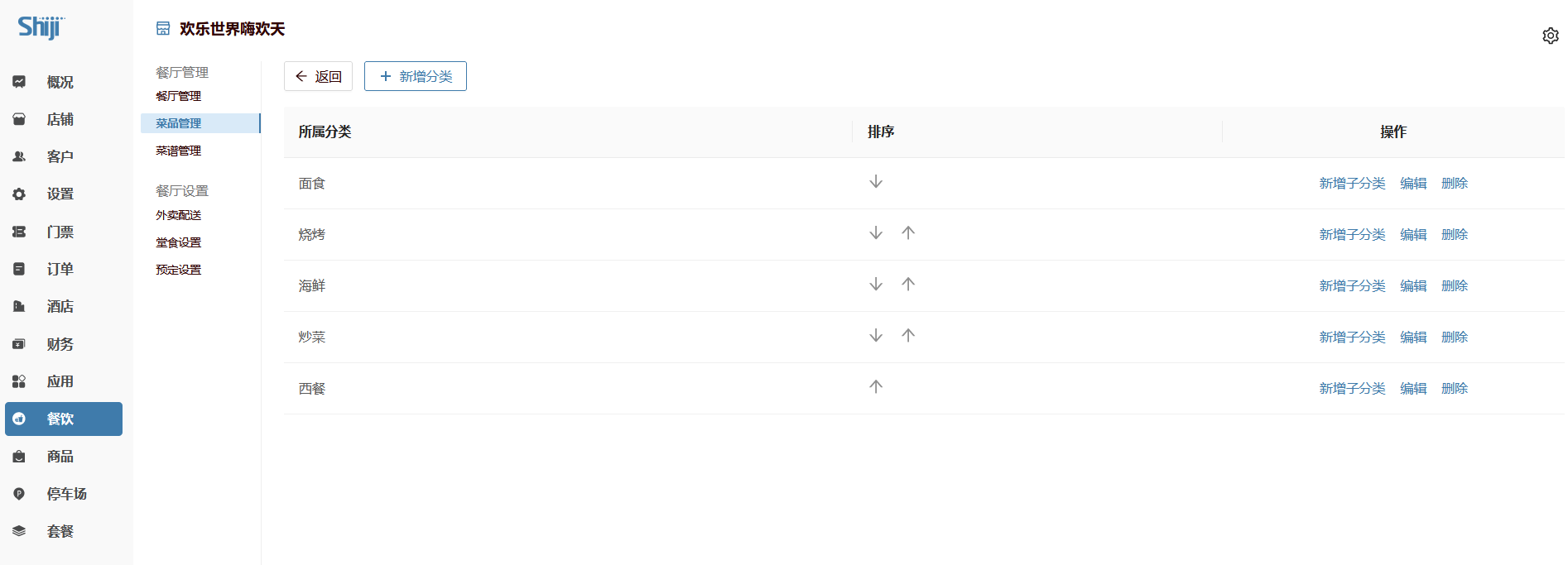Open 预定设置 submenu item

[179, 270]
